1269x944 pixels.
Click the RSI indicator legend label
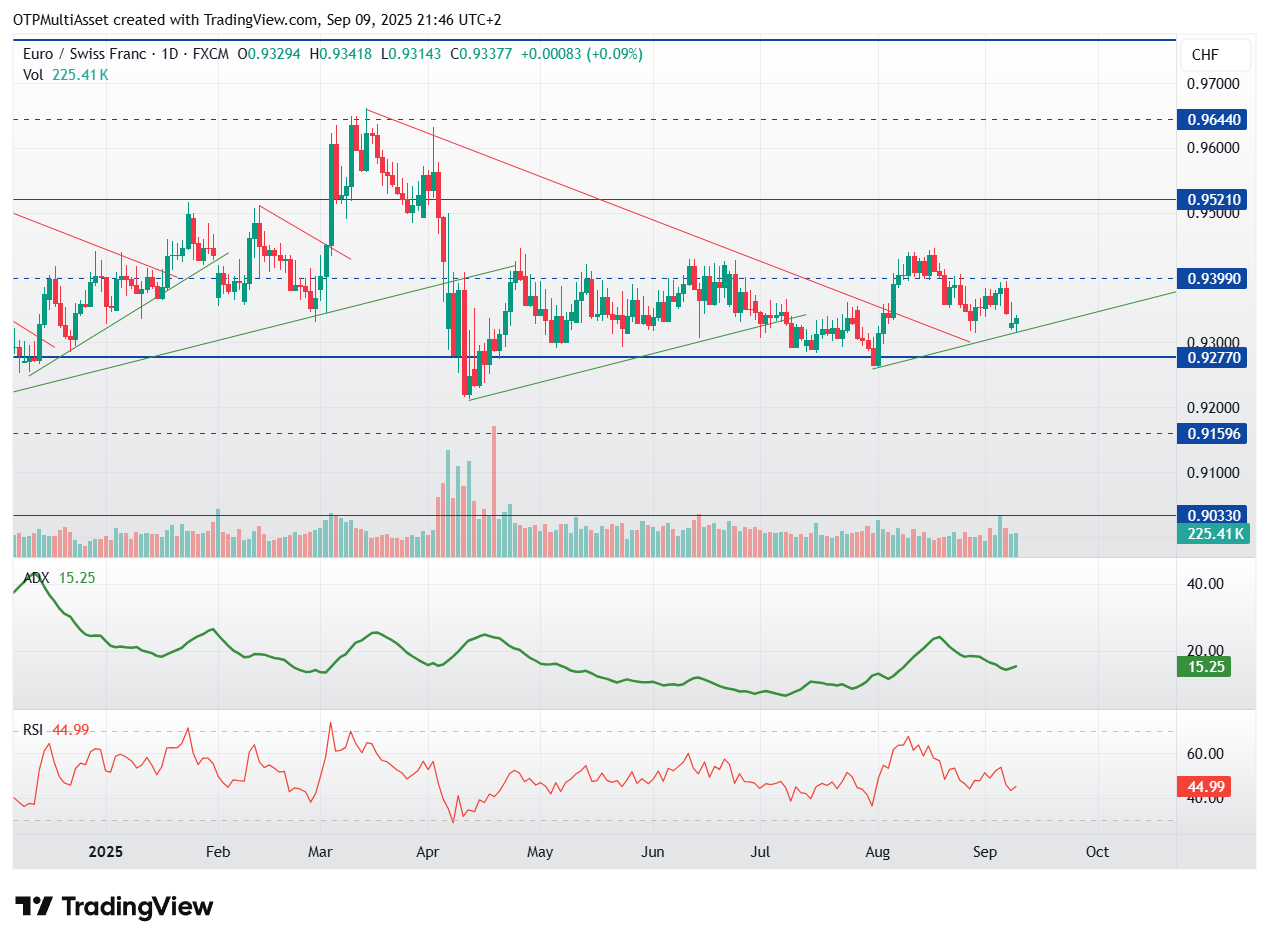point(33,730)
